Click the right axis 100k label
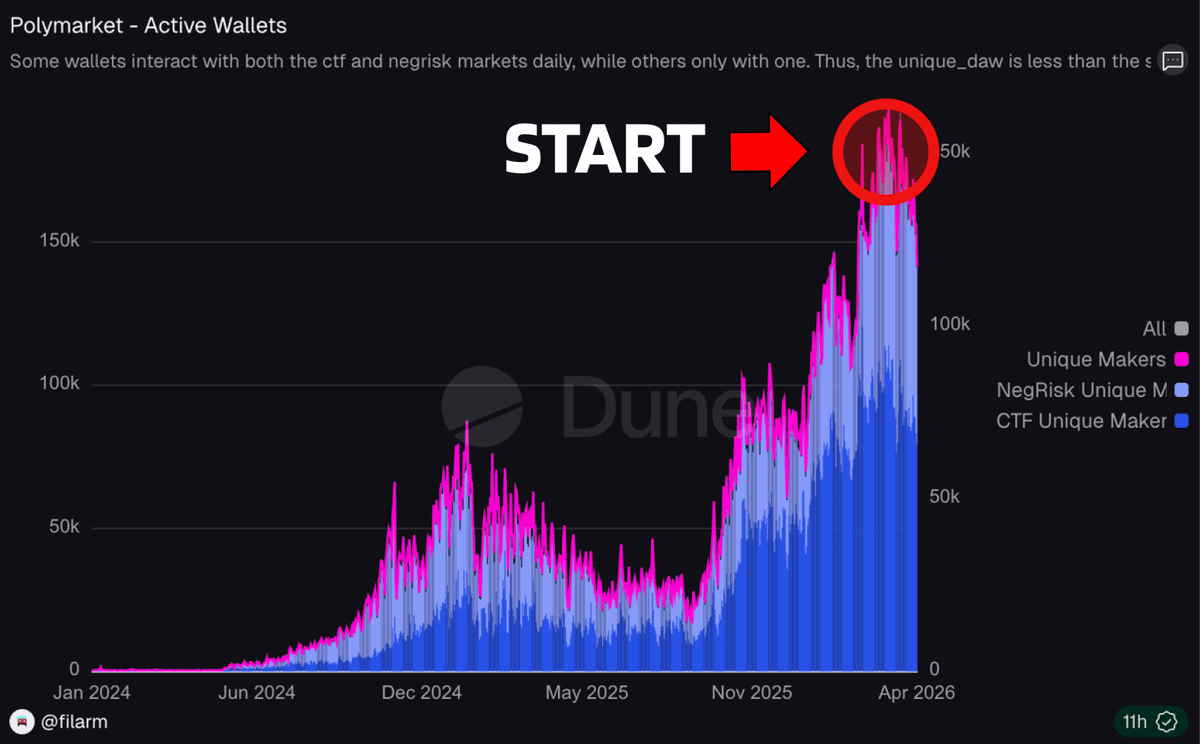The width and height of the screenshot is (1200, 744). (951, 324)
